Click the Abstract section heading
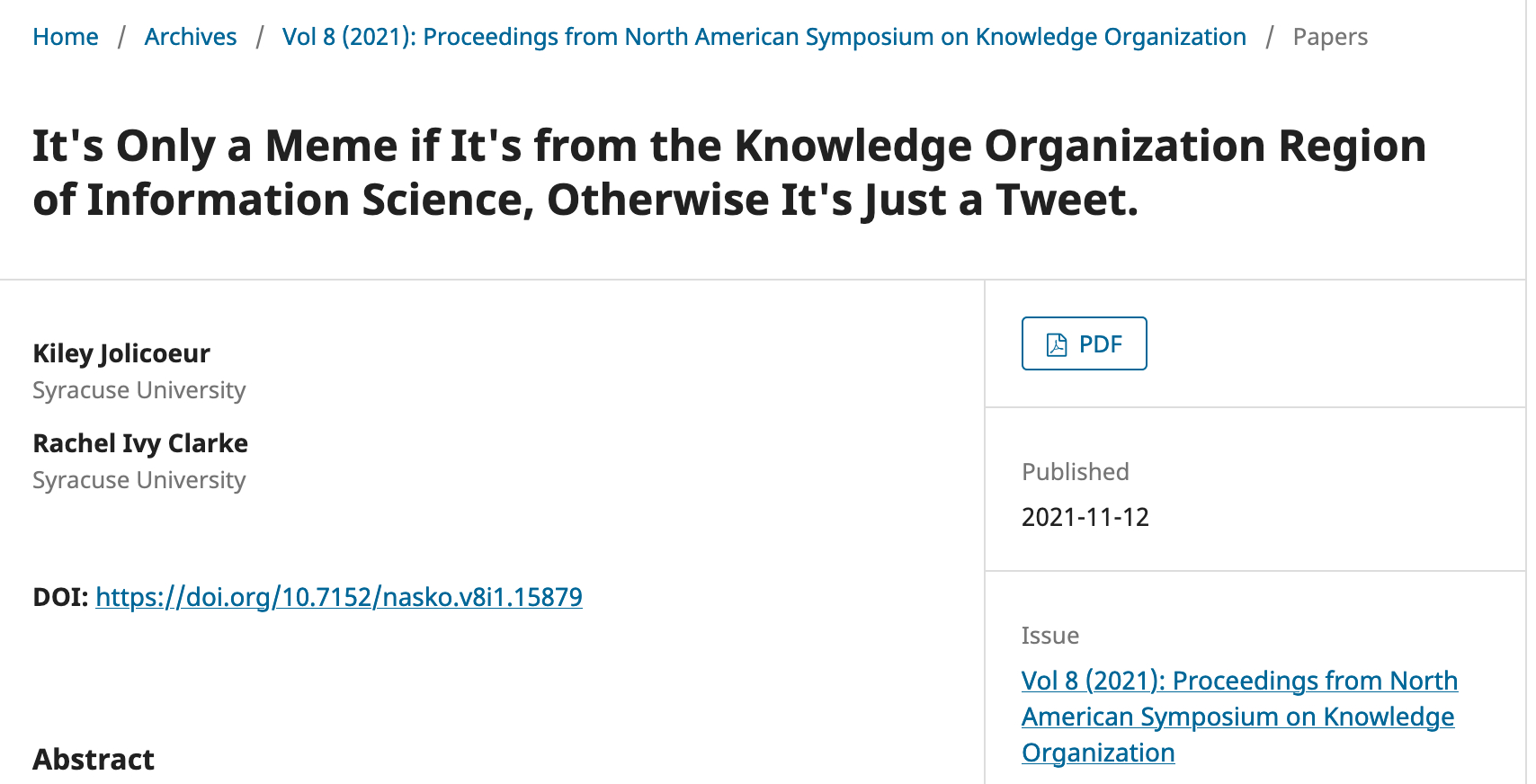Viewport: 1536px width, 784px height. click(x=94, y=760)
